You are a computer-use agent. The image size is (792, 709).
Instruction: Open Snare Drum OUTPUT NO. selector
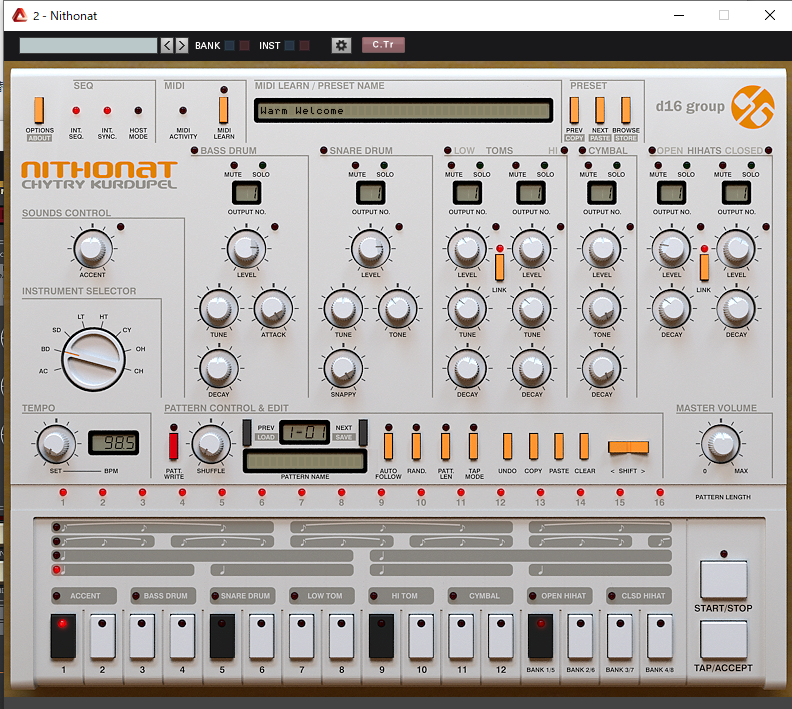(371, 193)
